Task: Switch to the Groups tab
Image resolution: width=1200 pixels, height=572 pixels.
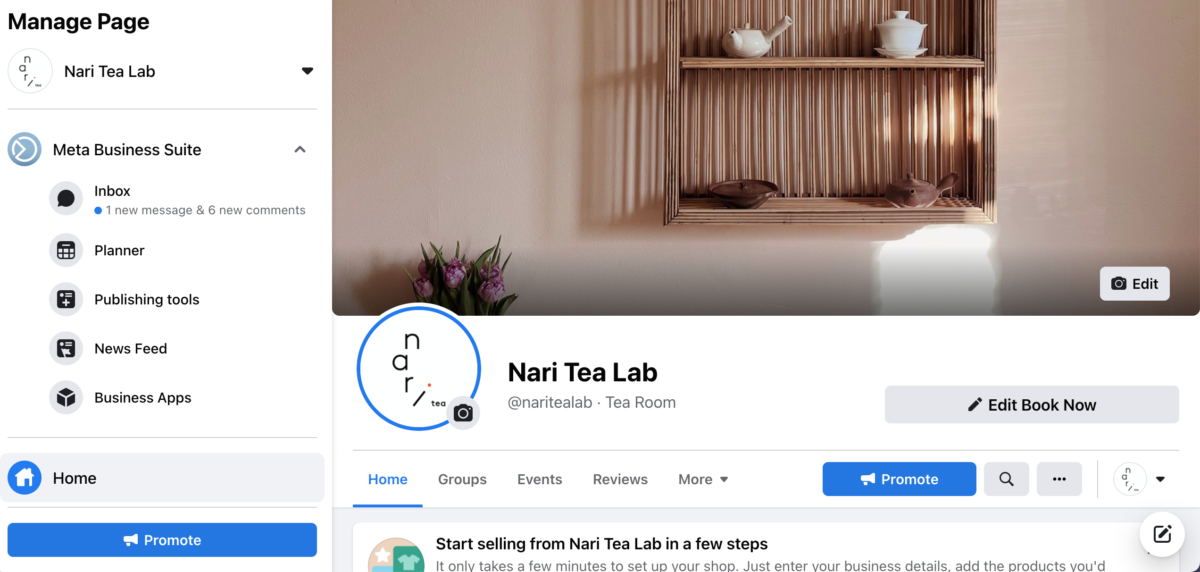Action: [462, 479]
